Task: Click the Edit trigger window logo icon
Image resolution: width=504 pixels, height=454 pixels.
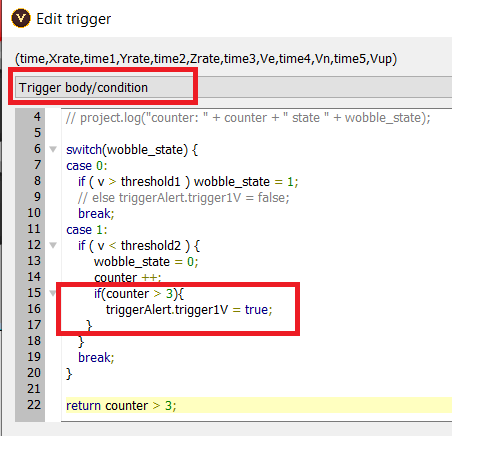Action: [21, 18]
